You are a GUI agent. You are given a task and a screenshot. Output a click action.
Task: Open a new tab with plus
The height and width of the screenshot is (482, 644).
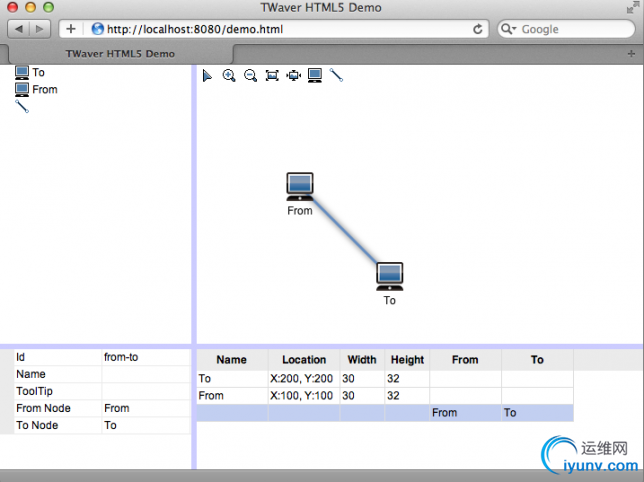click(631, 54)
